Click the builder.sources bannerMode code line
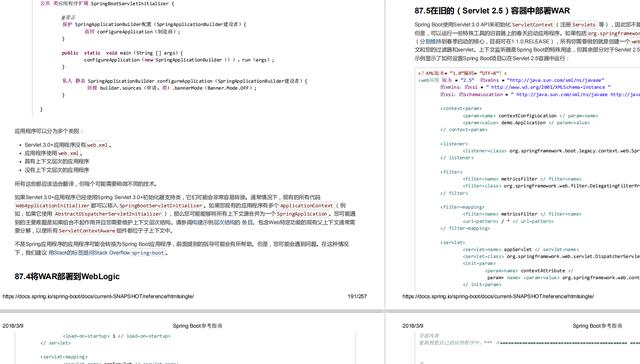640x364 pixels. click(x=171, y=88)
